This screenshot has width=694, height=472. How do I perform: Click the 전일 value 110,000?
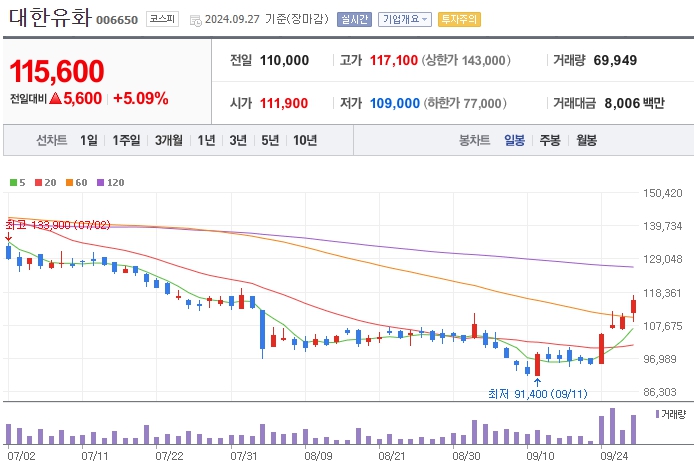[x=284, y=60]
